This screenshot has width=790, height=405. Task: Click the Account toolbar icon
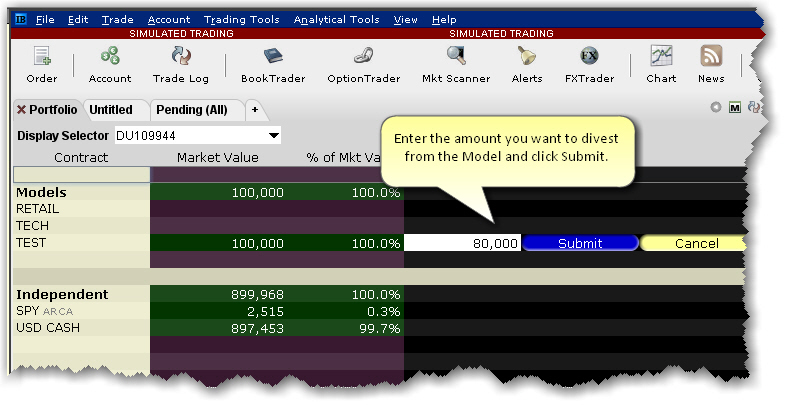pos(109,64)
